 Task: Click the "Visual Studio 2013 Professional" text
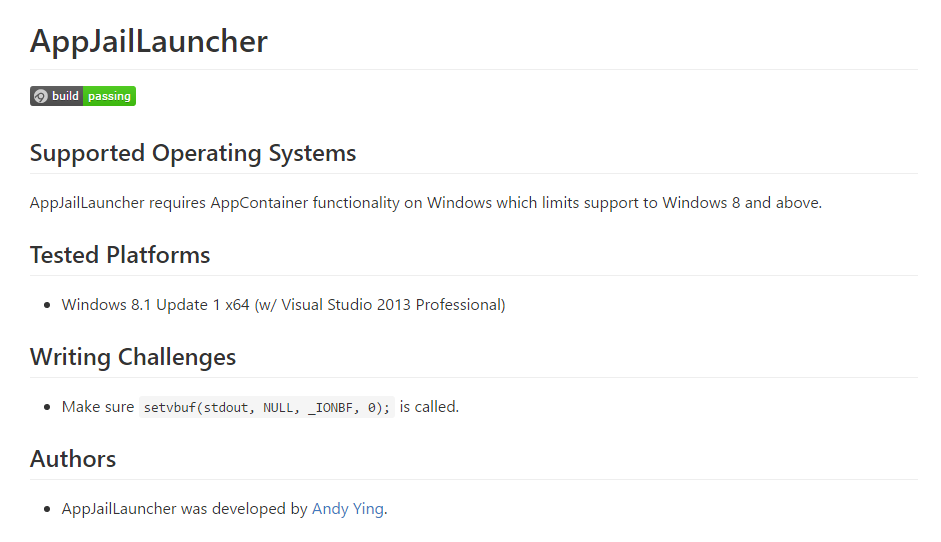tap(391, 304)
